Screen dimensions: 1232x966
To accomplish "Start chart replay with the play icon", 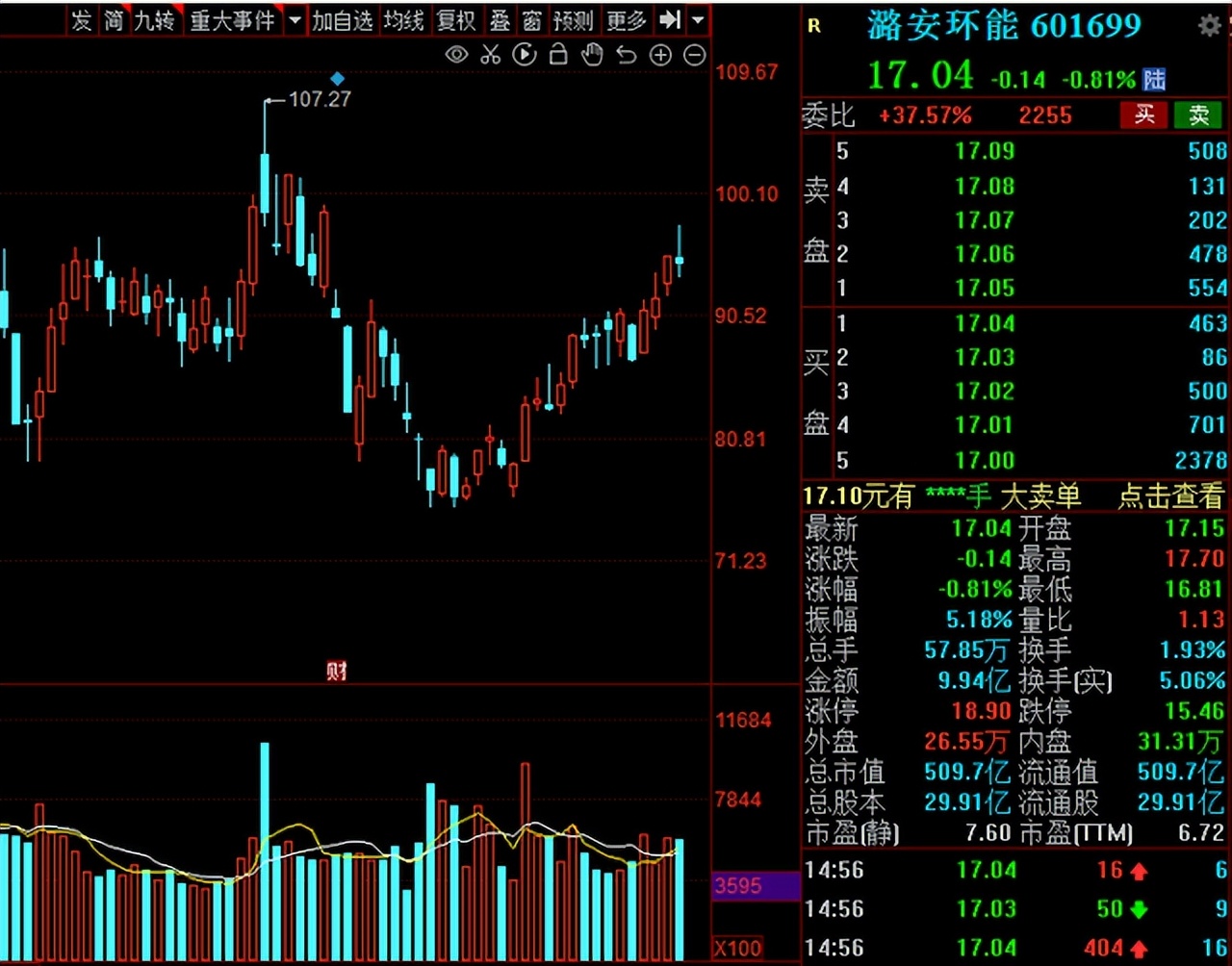I will (525, 55).
